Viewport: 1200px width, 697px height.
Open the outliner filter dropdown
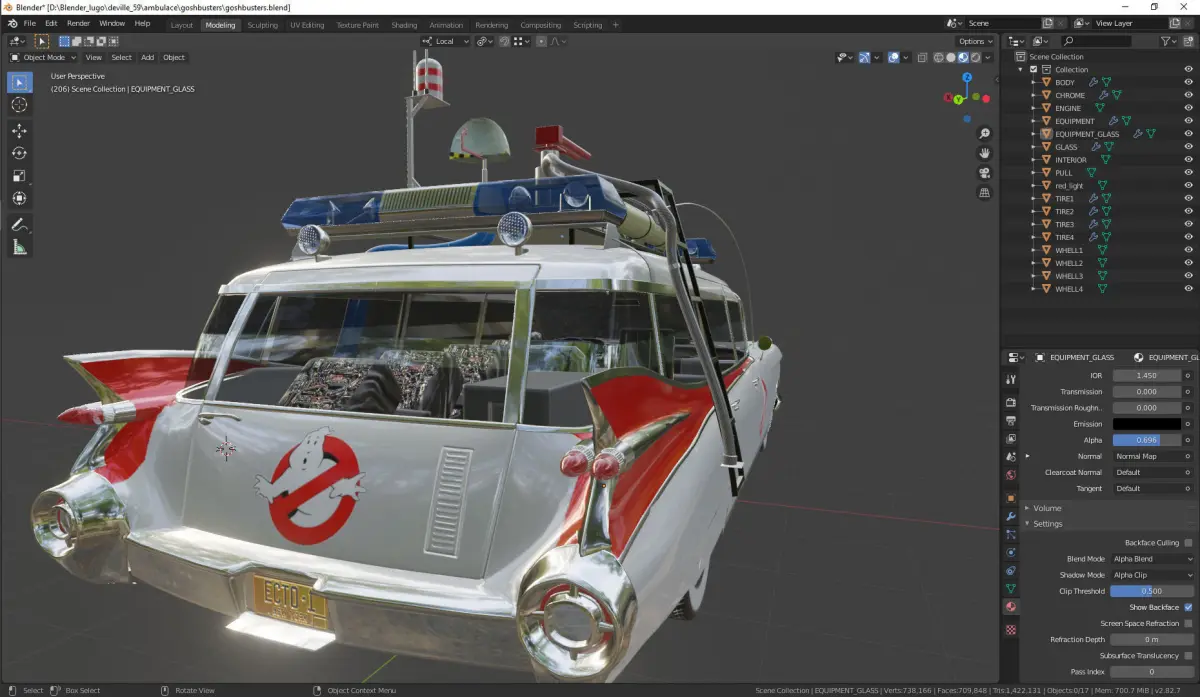coord(1170,41)
